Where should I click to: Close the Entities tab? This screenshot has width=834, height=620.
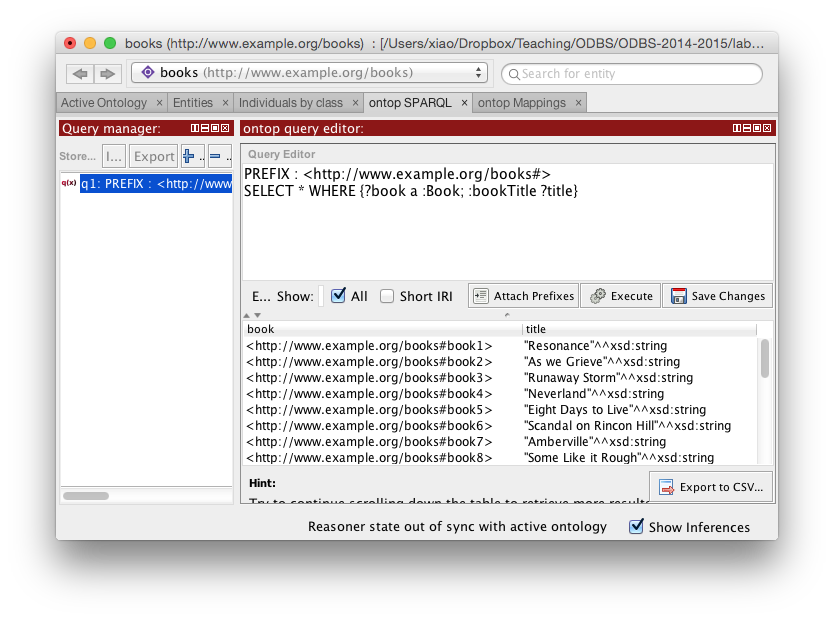[225, 103]
